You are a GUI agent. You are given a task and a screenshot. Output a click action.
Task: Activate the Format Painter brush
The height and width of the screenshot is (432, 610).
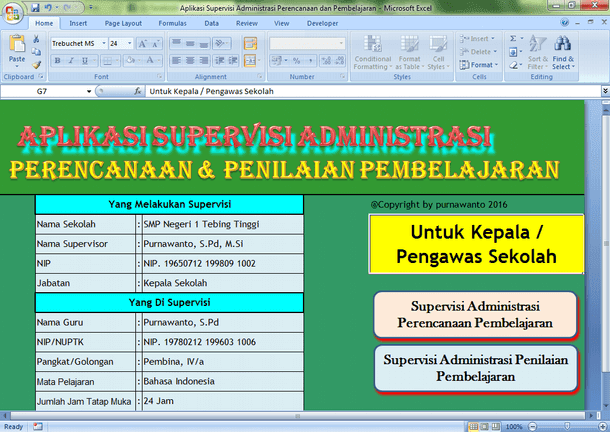[36, 64]
